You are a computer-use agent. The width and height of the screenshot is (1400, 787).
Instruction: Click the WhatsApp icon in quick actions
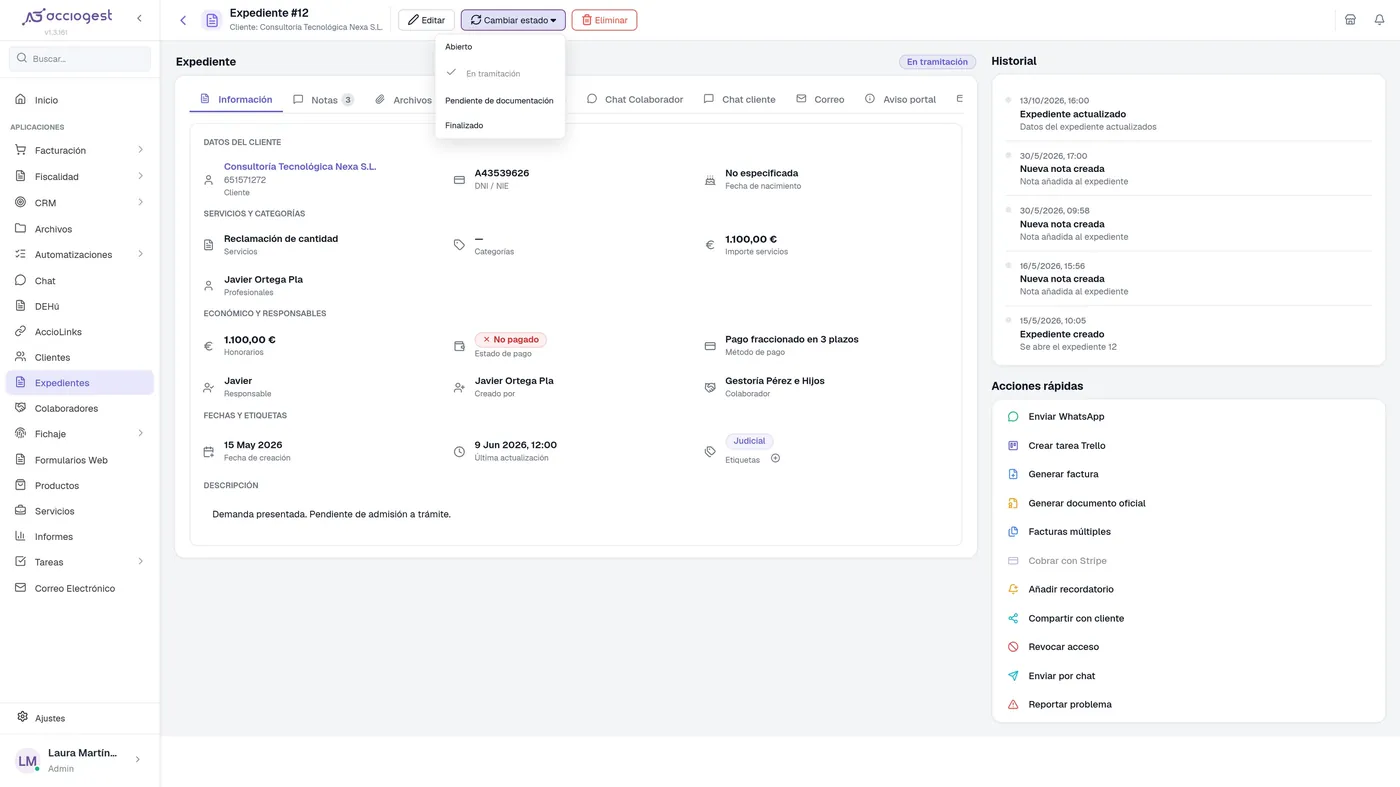tap(1013, 417)
